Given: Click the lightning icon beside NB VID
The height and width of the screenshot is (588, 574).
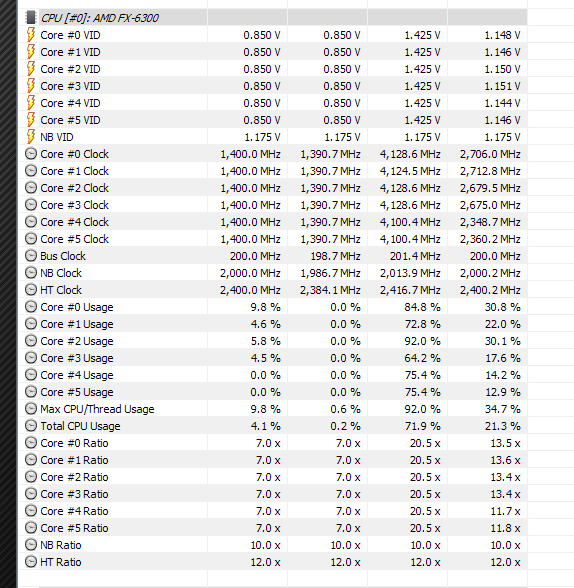Looking at the screenshot, I should [x=31, y=136].
